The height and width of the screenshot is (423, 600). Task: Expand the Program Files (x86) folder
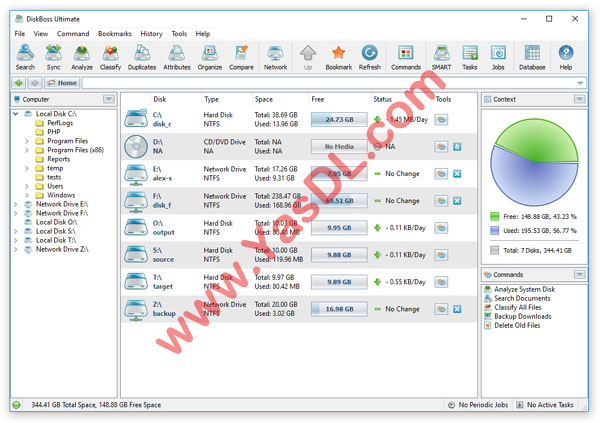click(27, 150)
